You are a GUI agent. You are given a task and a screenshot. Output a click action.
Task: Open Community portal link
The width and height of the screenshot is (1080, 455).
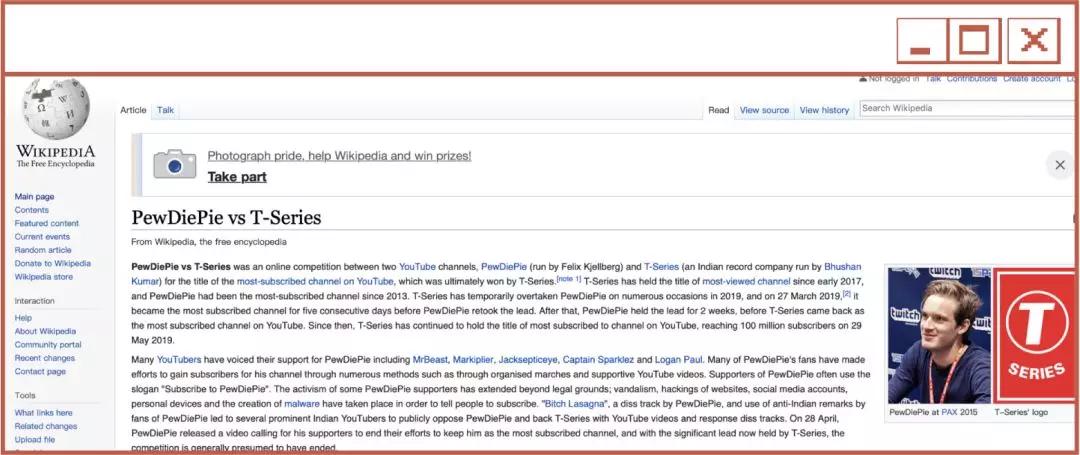(48, 344)
